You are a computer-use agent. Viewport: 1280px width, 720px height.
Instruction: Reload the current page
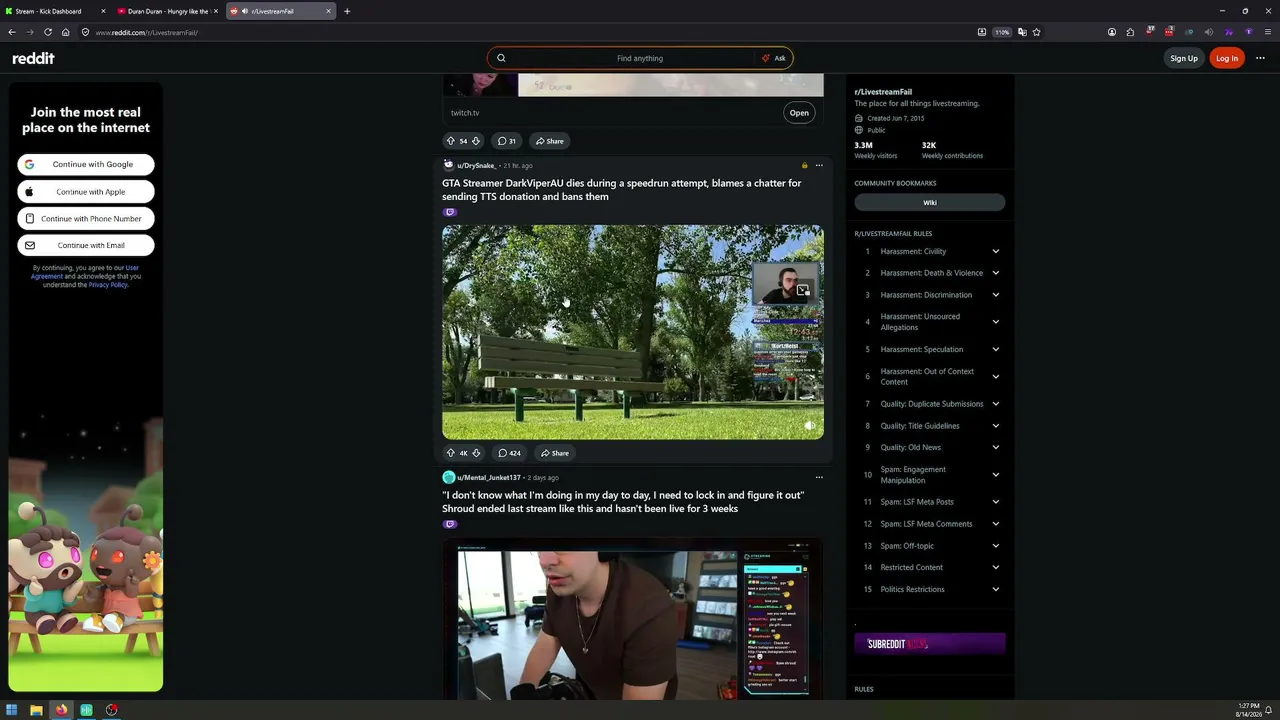click(48, 32)
